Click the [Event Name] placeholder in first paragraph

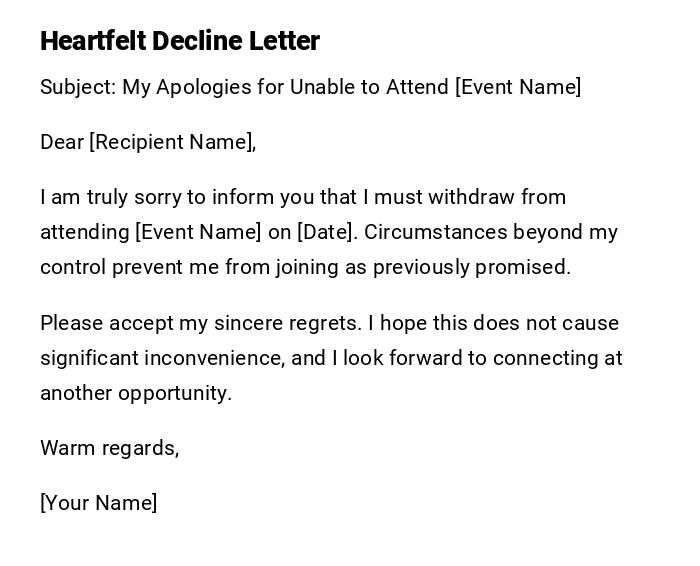[x=198, y=232]
